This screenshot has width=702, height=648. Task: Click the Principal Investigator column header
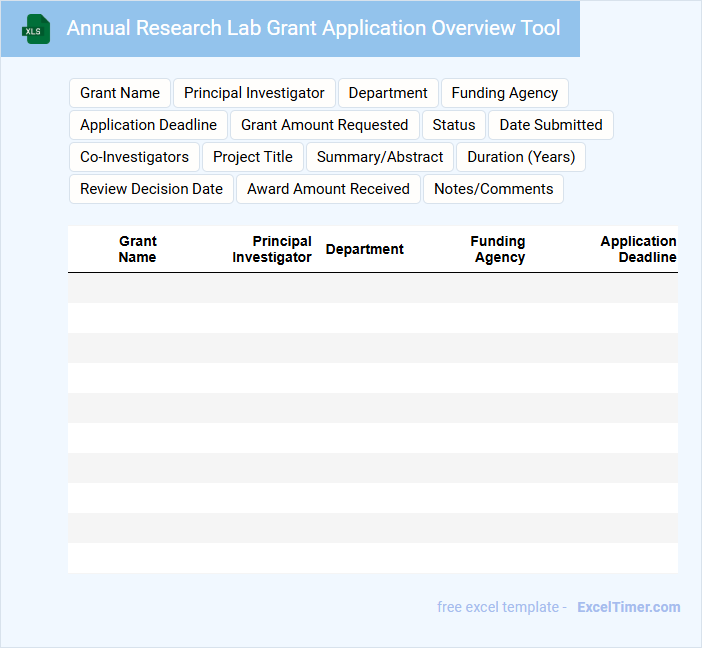(x=272, y=249)
